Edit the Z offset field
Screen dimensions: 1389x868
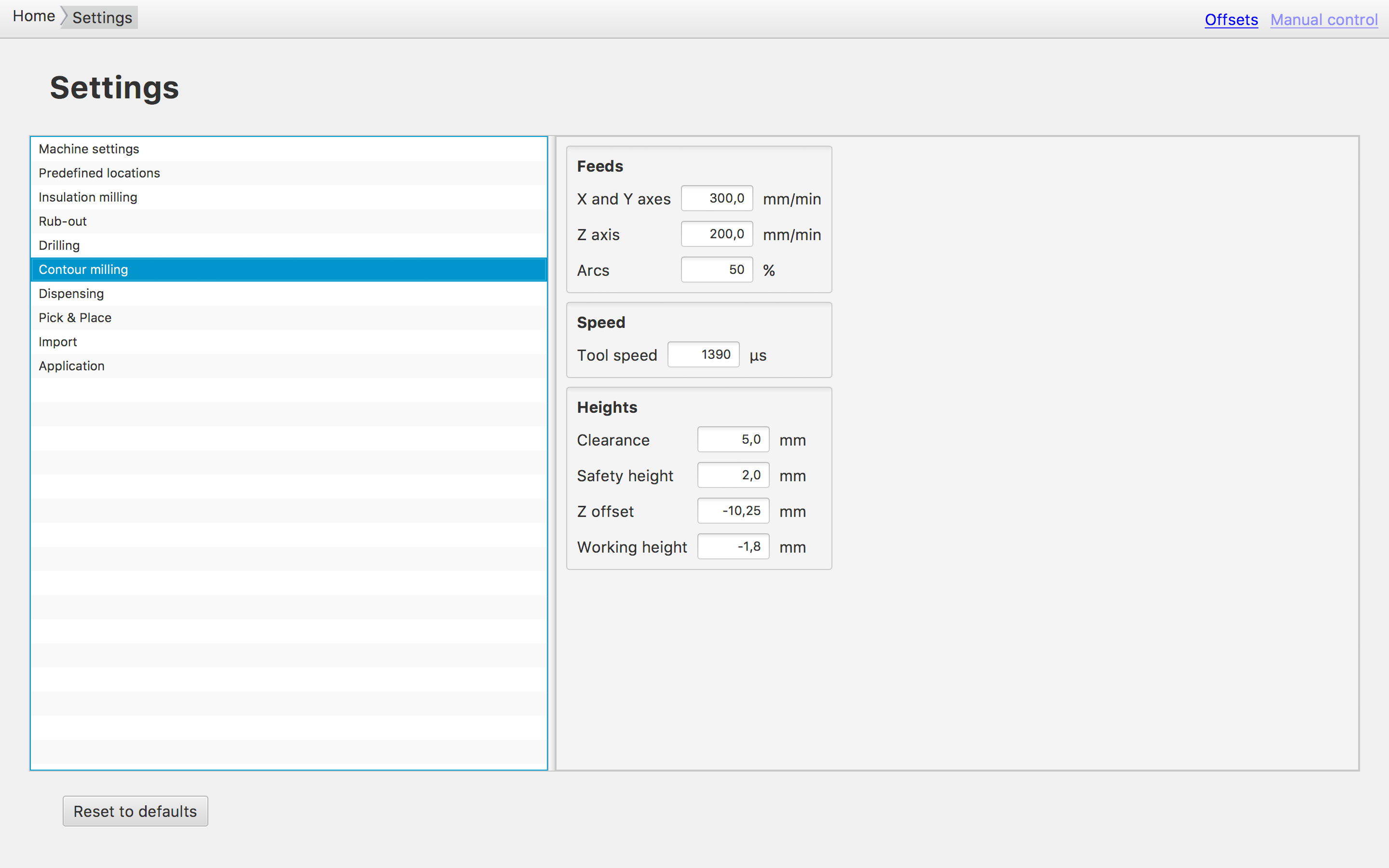coord(733,511)
